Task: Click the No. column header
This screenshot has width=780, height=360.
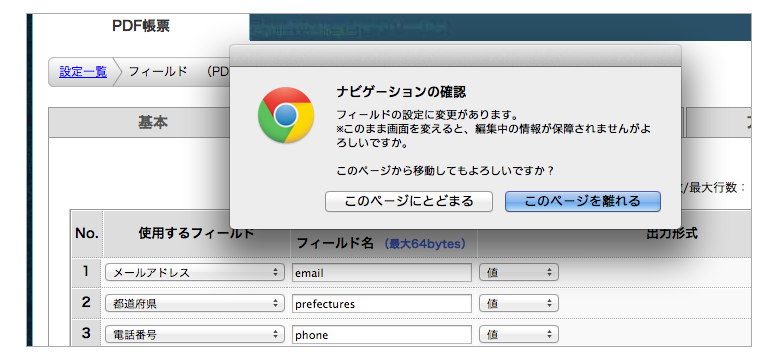Action: pos(87,233)
